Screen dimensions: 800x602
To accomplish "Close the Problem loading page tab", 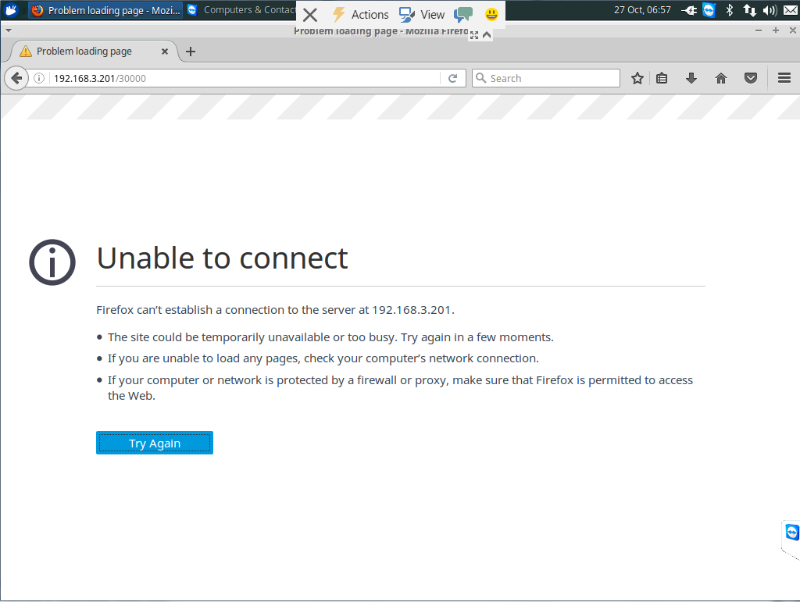I will [x=164, y=52].
